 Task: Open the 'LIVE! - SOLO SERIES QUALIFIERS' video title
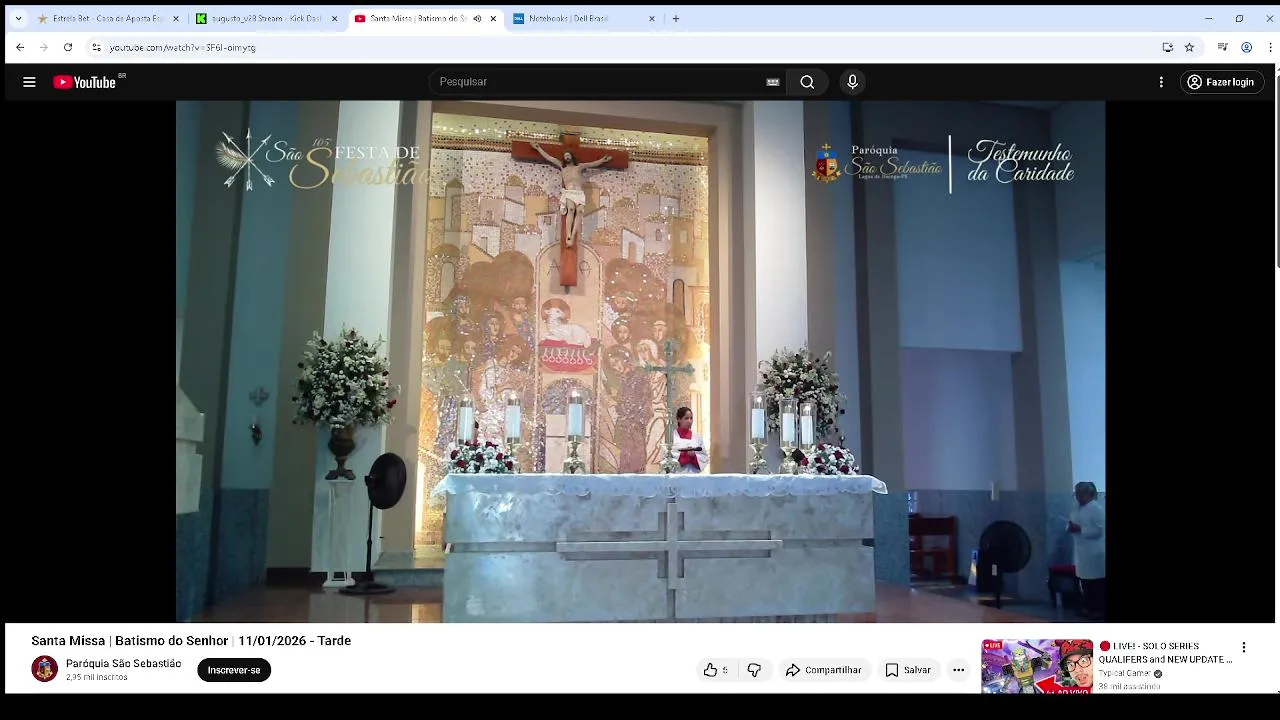(1166, 653)
